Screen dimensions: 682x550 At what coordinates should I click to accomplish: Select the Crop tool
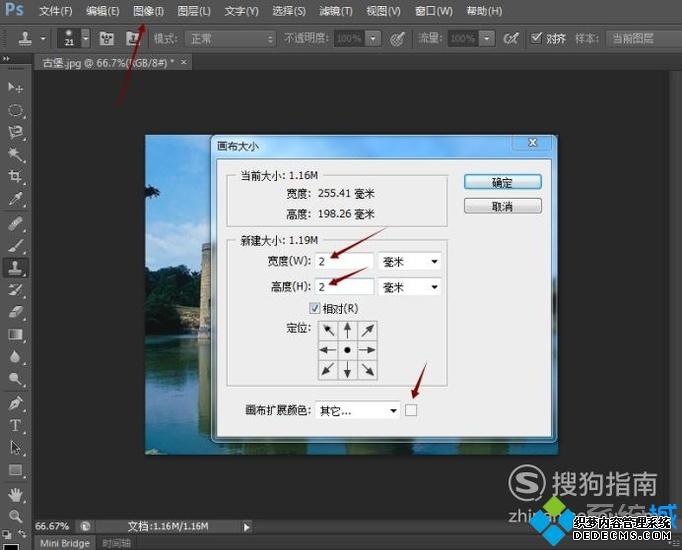pyautogui.click(x=16, y=176)
